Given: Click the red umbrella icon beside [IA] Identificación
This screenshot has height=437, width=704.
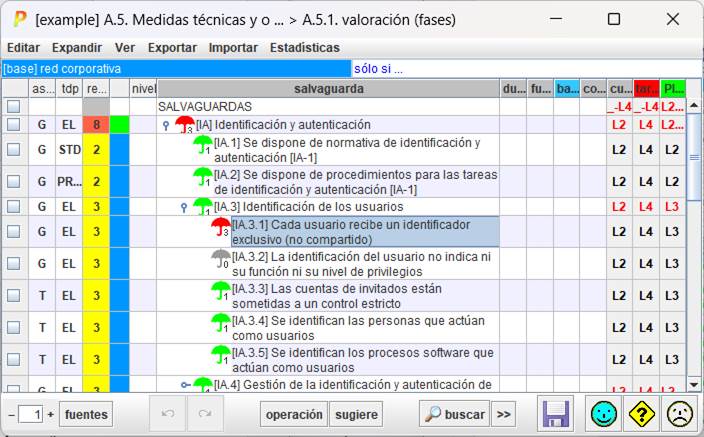Looking at the screenshot, I should pyautogui.click(x=185, y=124).
